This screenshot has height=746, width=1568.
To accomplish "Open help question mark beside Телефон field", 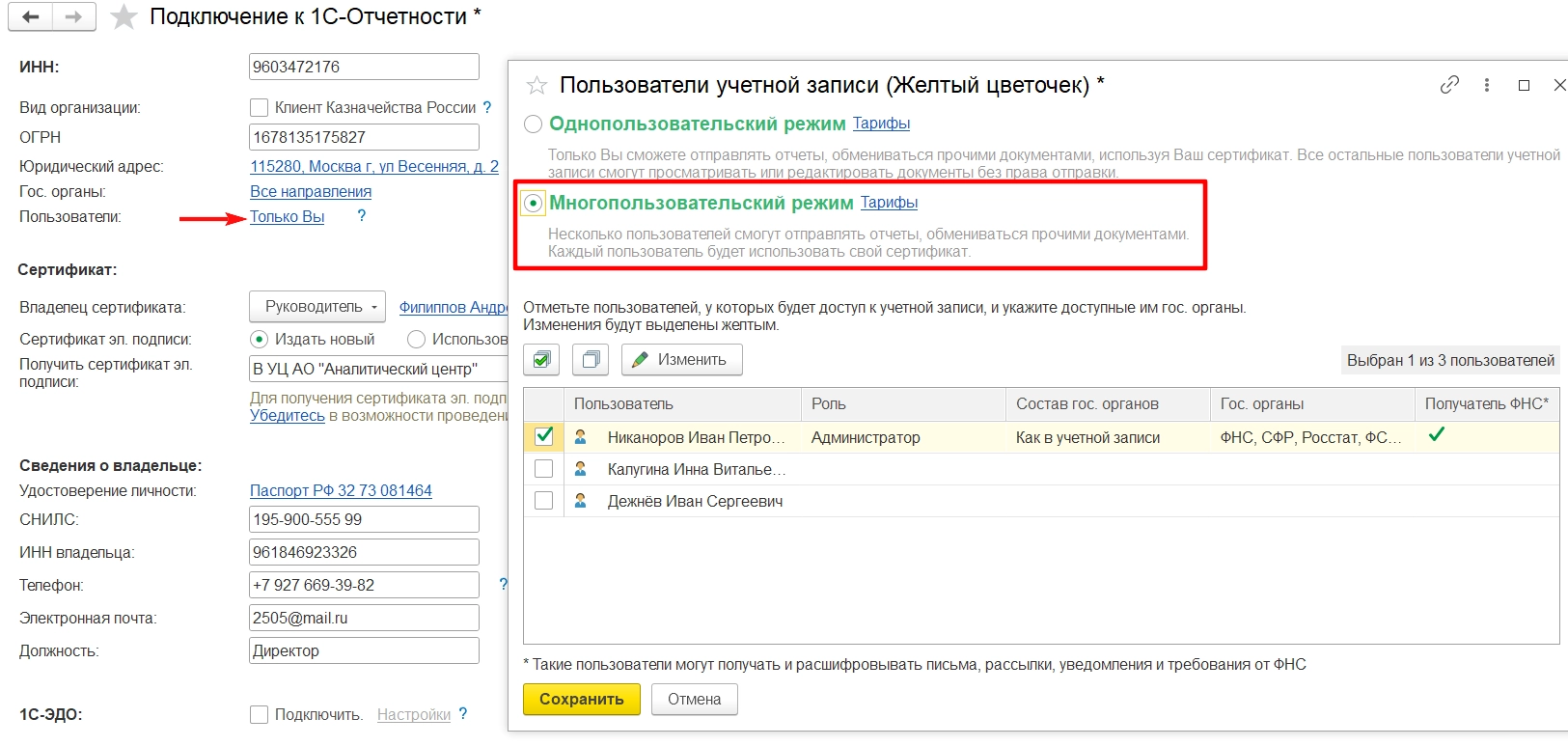I will pyautogui.click(x=503, y=585).
